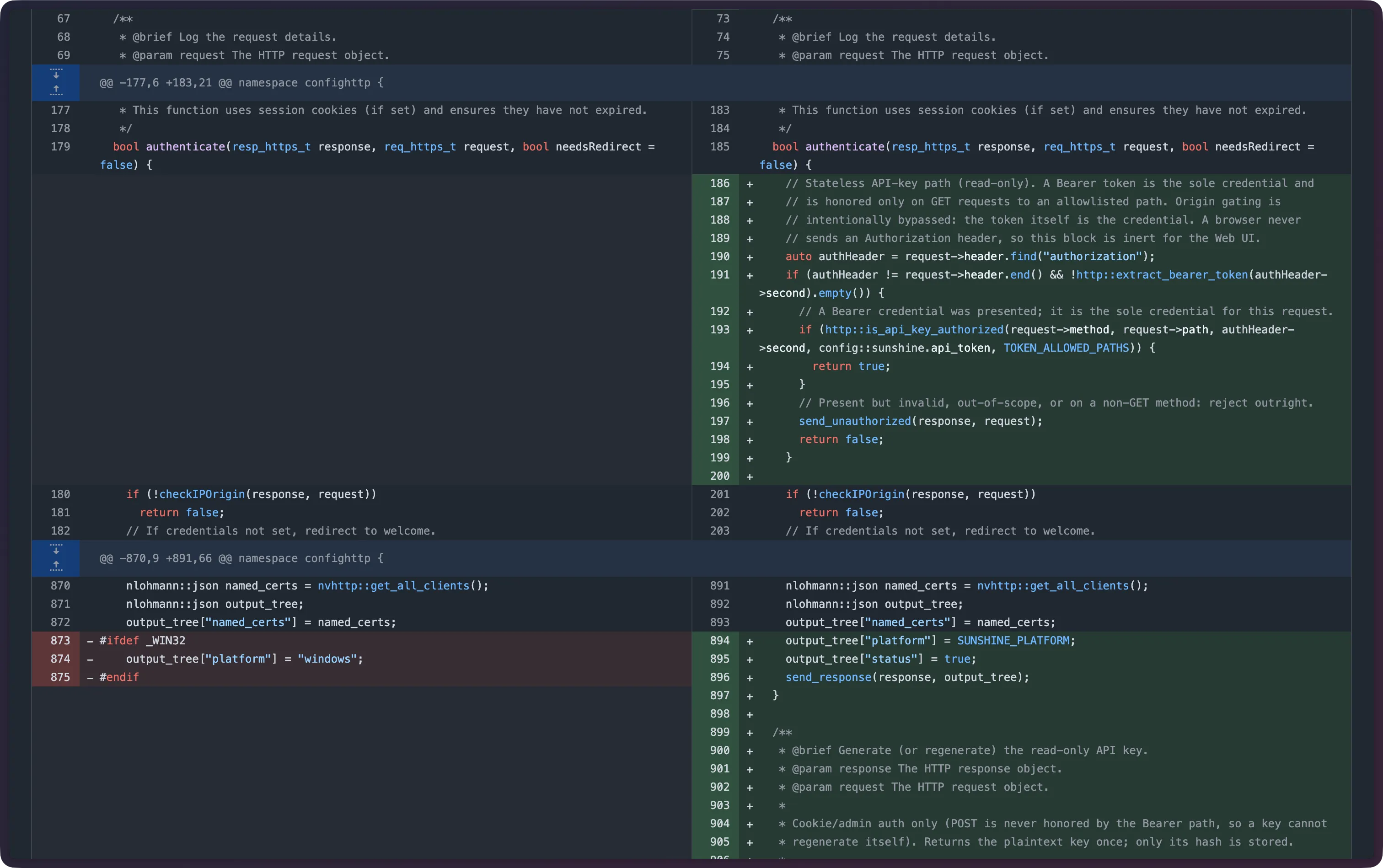This screenshot has width=1383, height=868.
Task: Click added line number 900
Action: 719,751
